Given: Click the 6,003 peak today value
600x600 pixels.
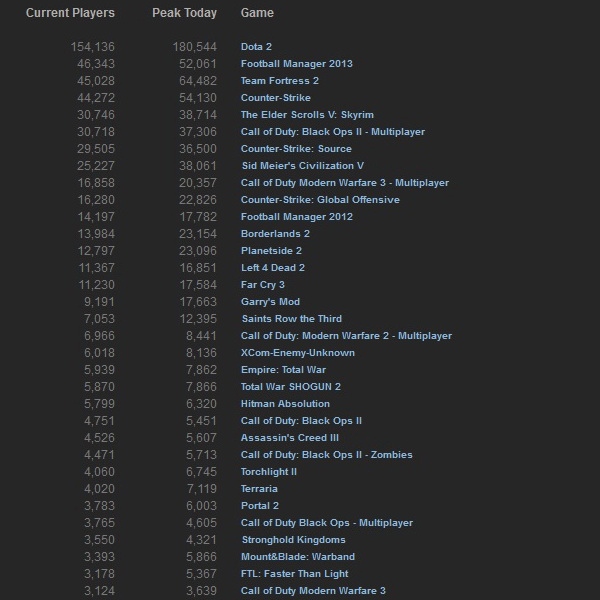Looking at the screenshot, I should [x=201, y=505].
